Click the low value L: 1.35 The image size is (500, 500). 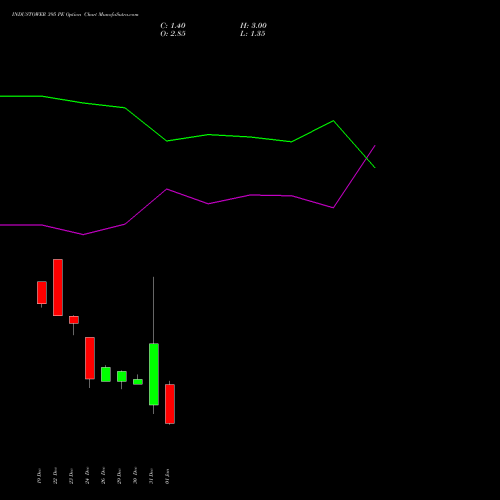[252, 34]
